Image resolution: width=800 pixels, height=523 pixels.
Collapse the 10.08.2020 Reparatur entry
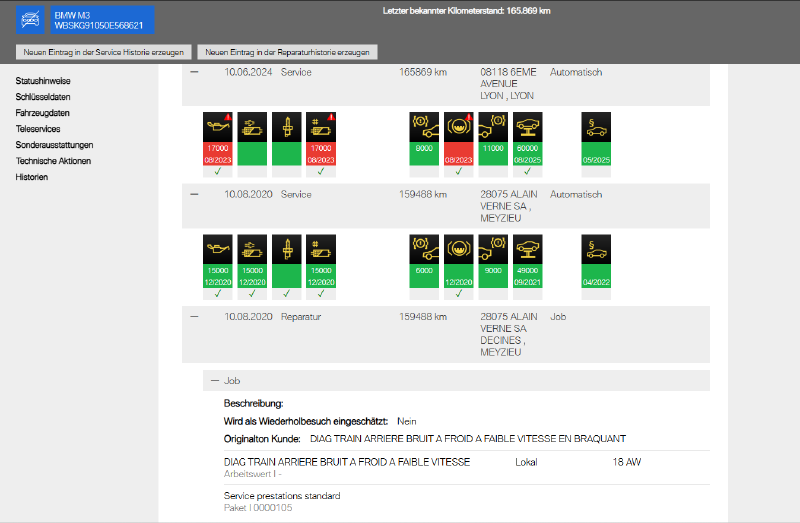click(194, 316)
